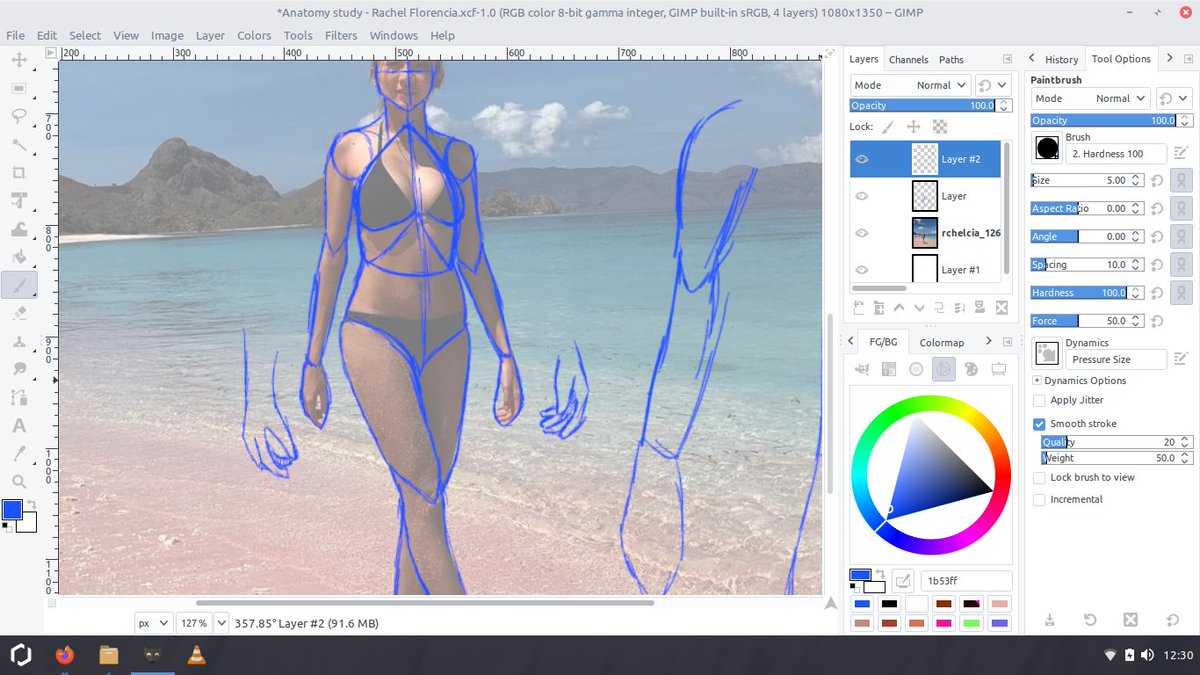This screenshot has height=675, width=1200.
Task: Create a new layer in the Layers panel
Action: [x=857, y=307]
